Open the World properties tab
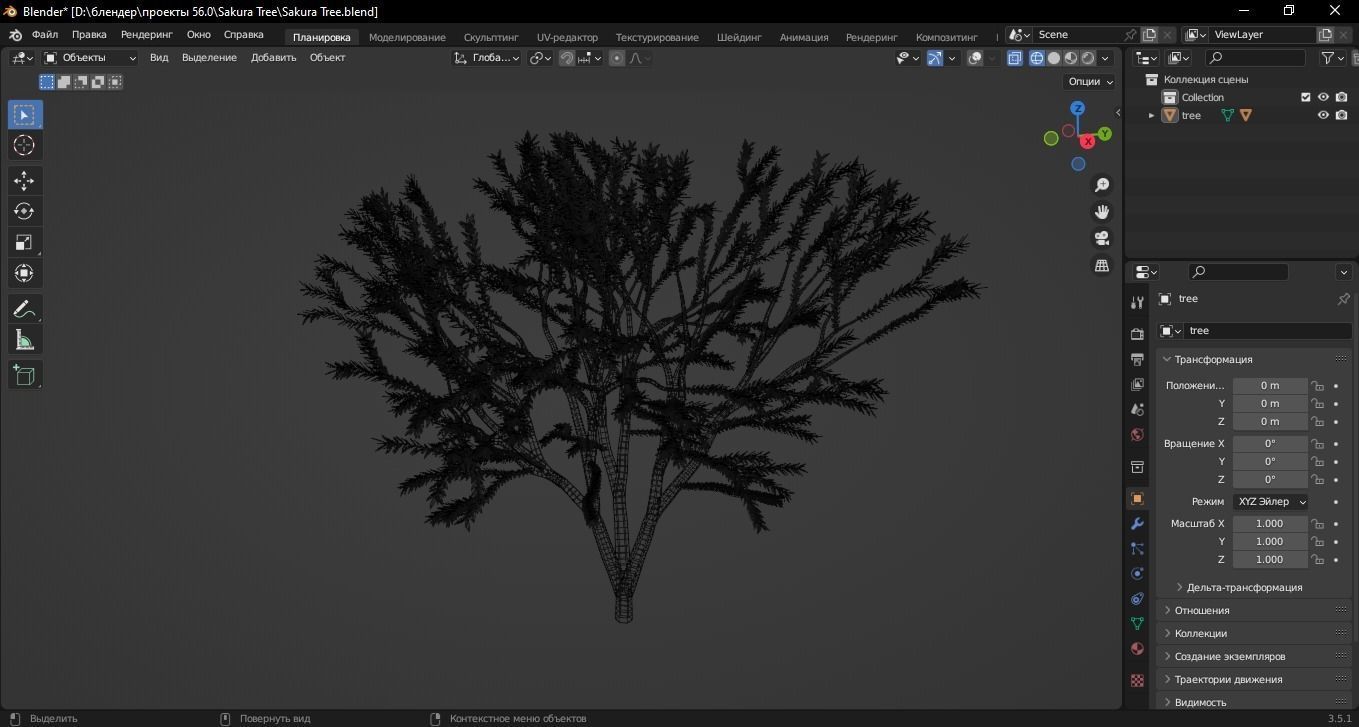 point(1137,434)
